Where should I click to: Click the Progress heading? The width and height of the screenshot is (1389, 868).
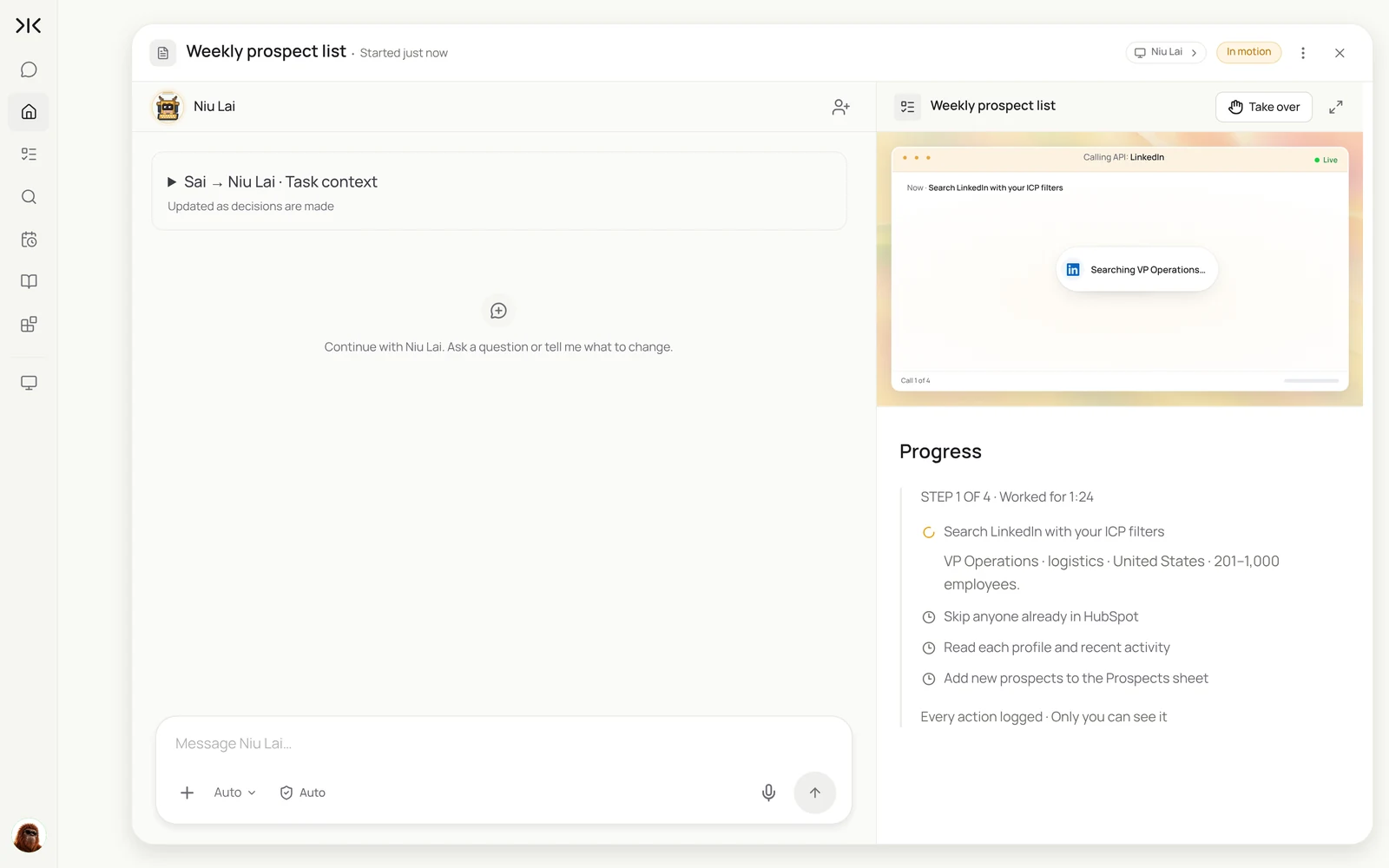[x=940, y=451]
